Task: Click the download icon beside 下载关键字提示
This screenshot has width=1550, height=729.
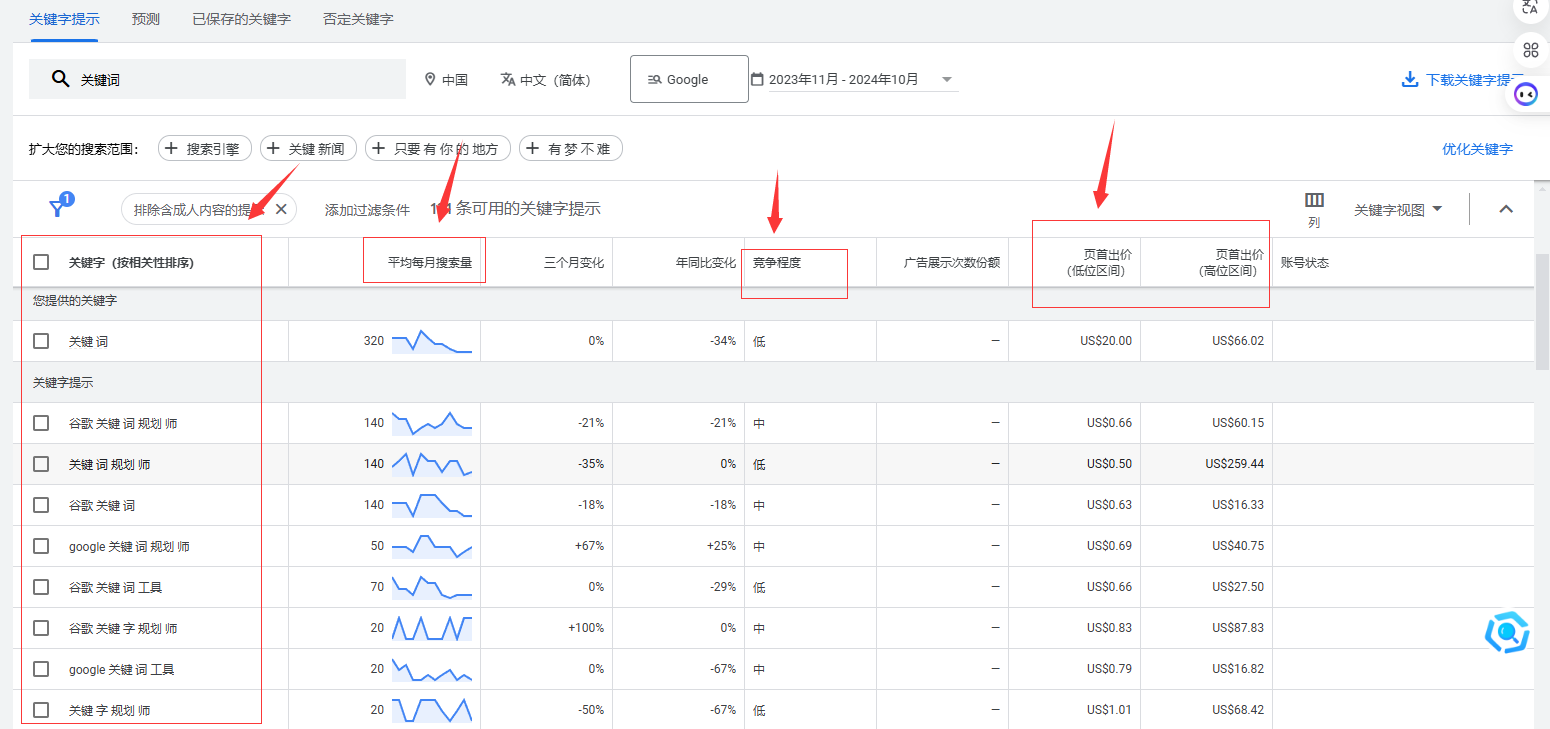Action: tap(1410, 79)
